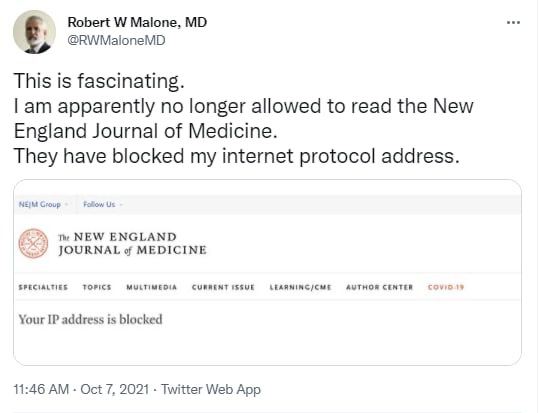539x413 pixels.
Task: Click the red COVID-19 nav link
Action: click(x=446, y=287)
